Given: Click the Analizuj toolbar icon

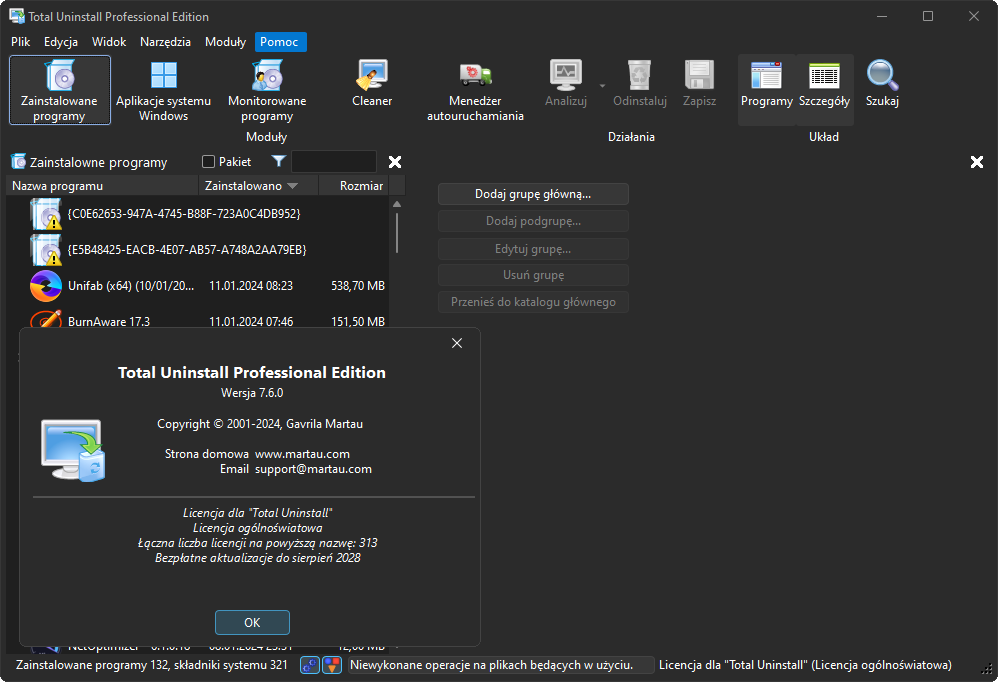Looking at the screenshot, I should [566, 76].
